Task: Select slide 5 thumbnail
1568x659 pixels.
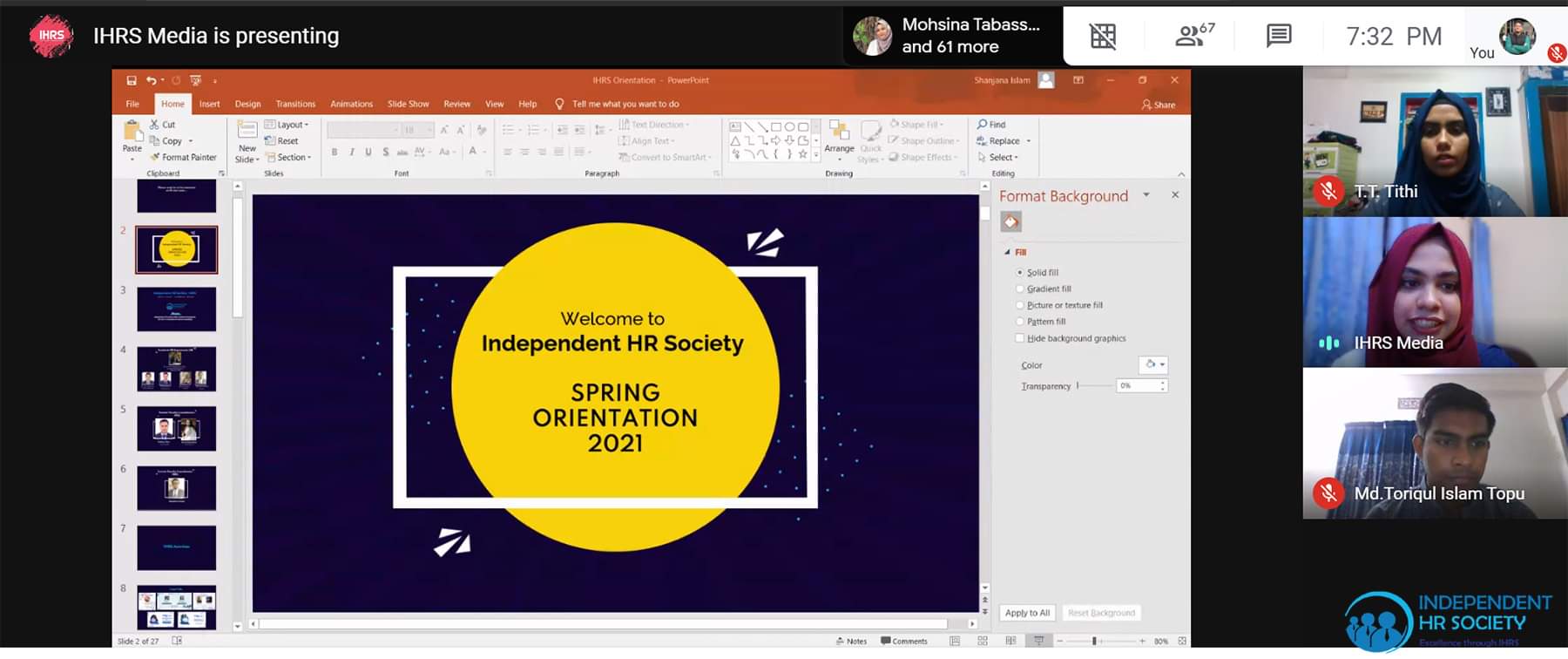Action: tap(177, 428)
